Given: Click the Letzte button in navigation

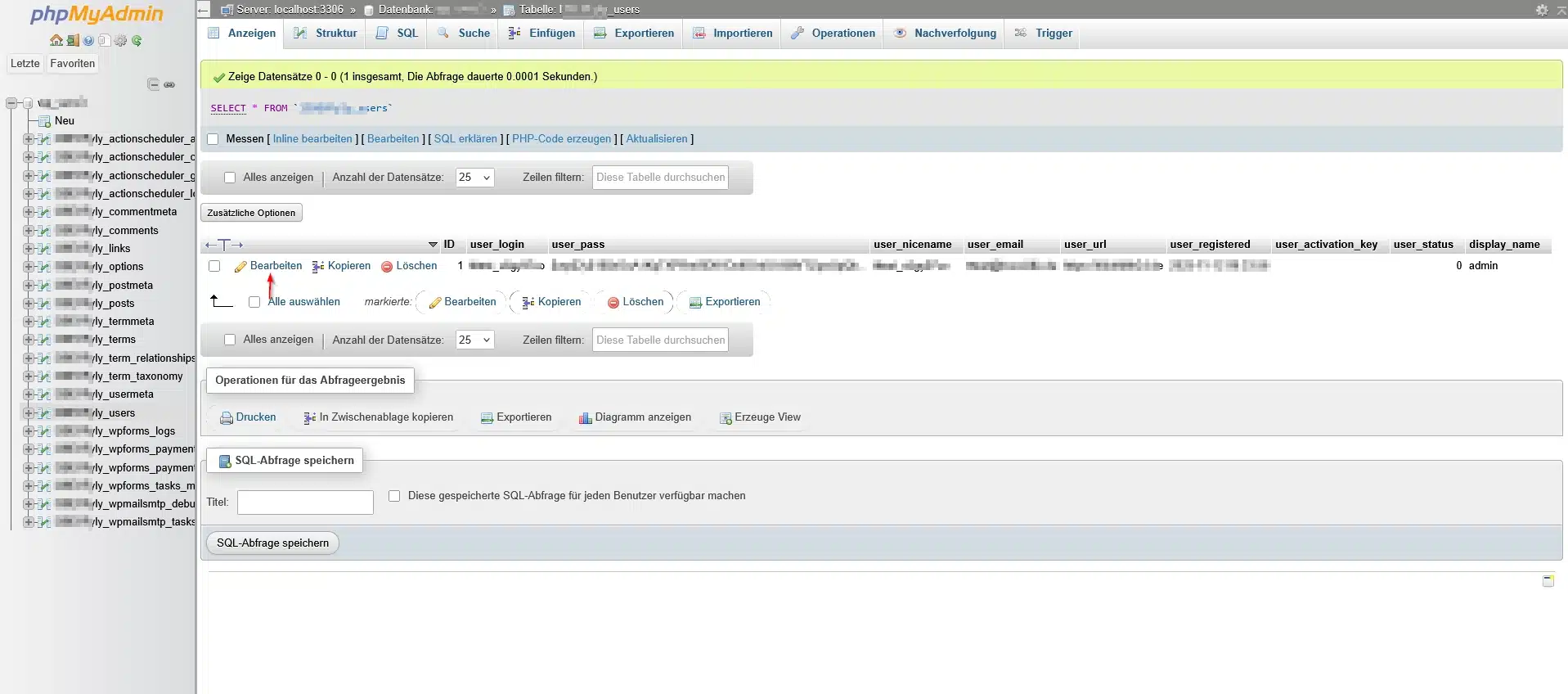Looking at the screenshot, I should point(25,64).
